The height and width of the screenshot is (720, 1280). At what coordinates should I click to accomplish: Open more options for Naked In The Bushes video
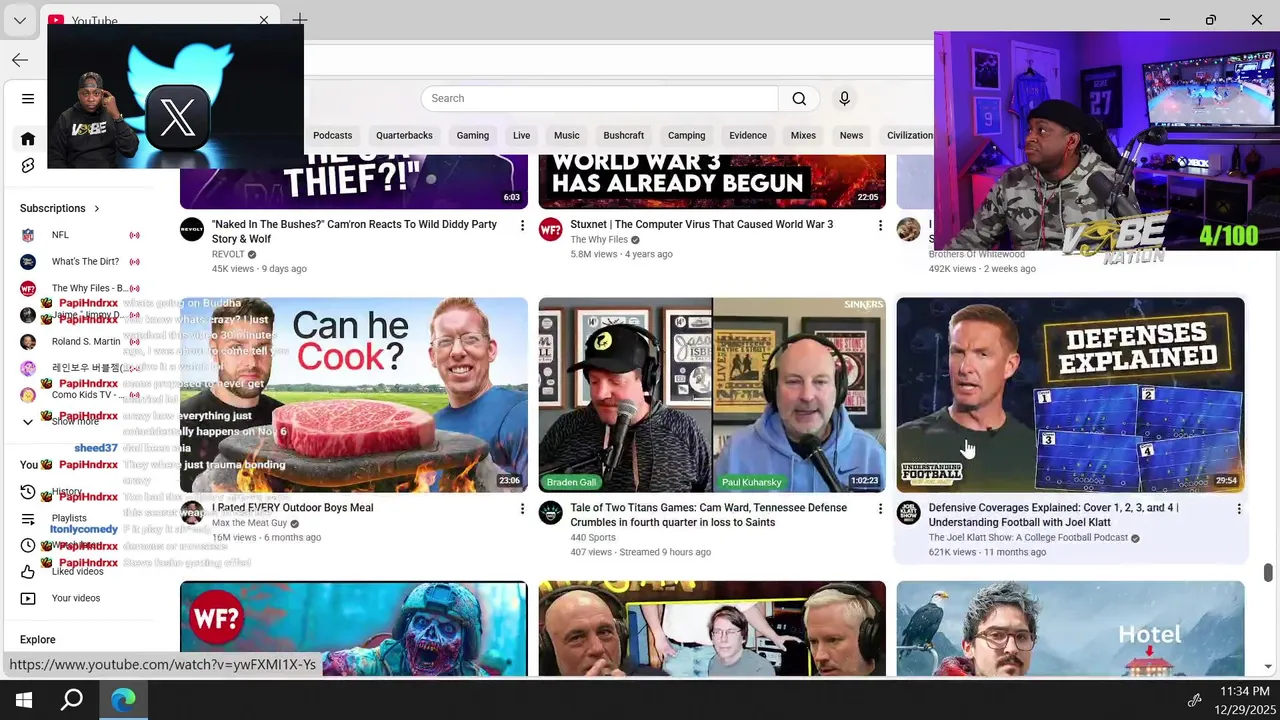tap(522, 226)
